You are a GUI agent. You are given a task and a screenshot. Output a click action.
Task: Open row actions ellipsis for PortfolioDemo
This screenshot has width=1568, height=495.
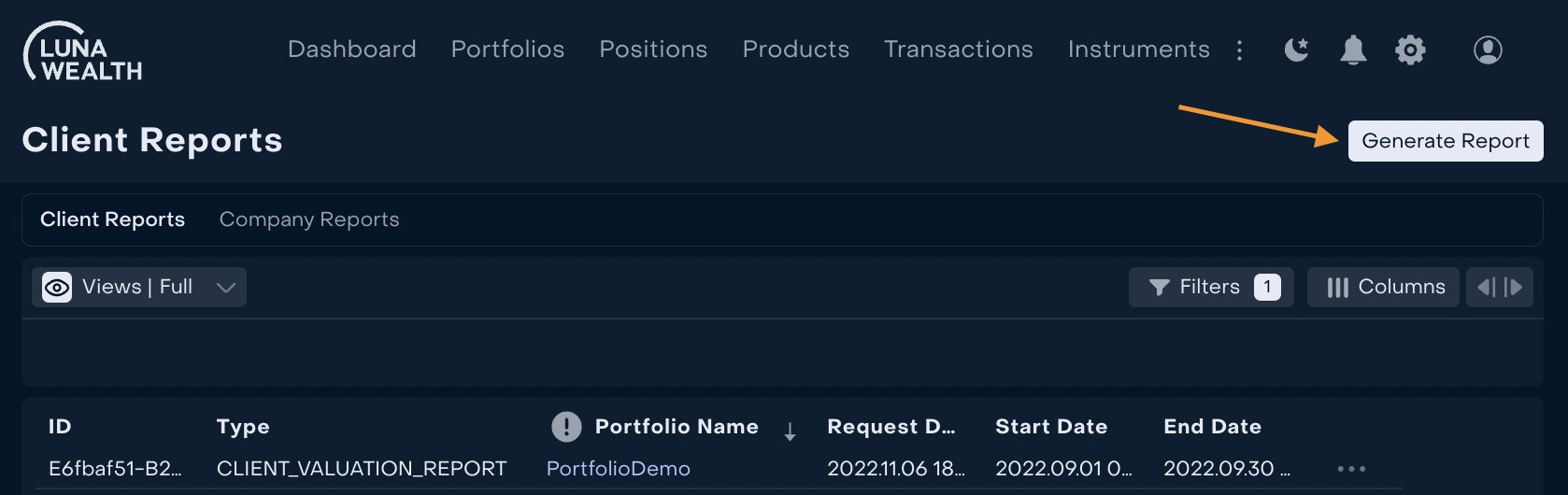click(1351, 469)
